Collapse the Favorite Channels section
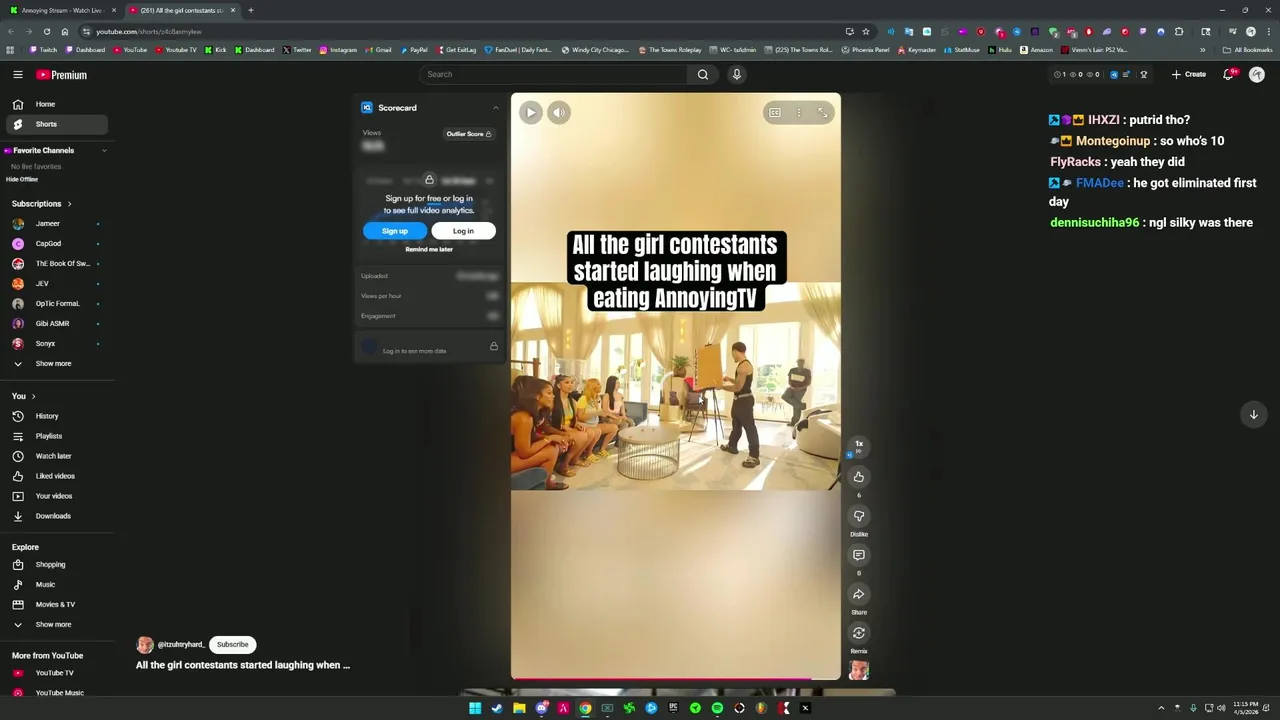 [x=104, y=151]
